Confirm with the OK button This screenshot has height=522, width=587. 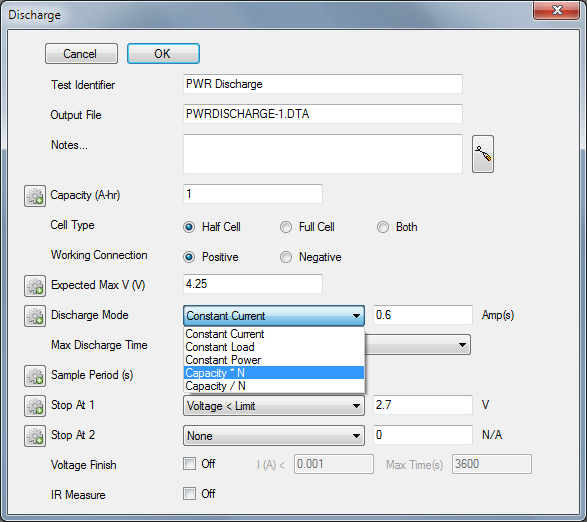(x=163, y=54)
